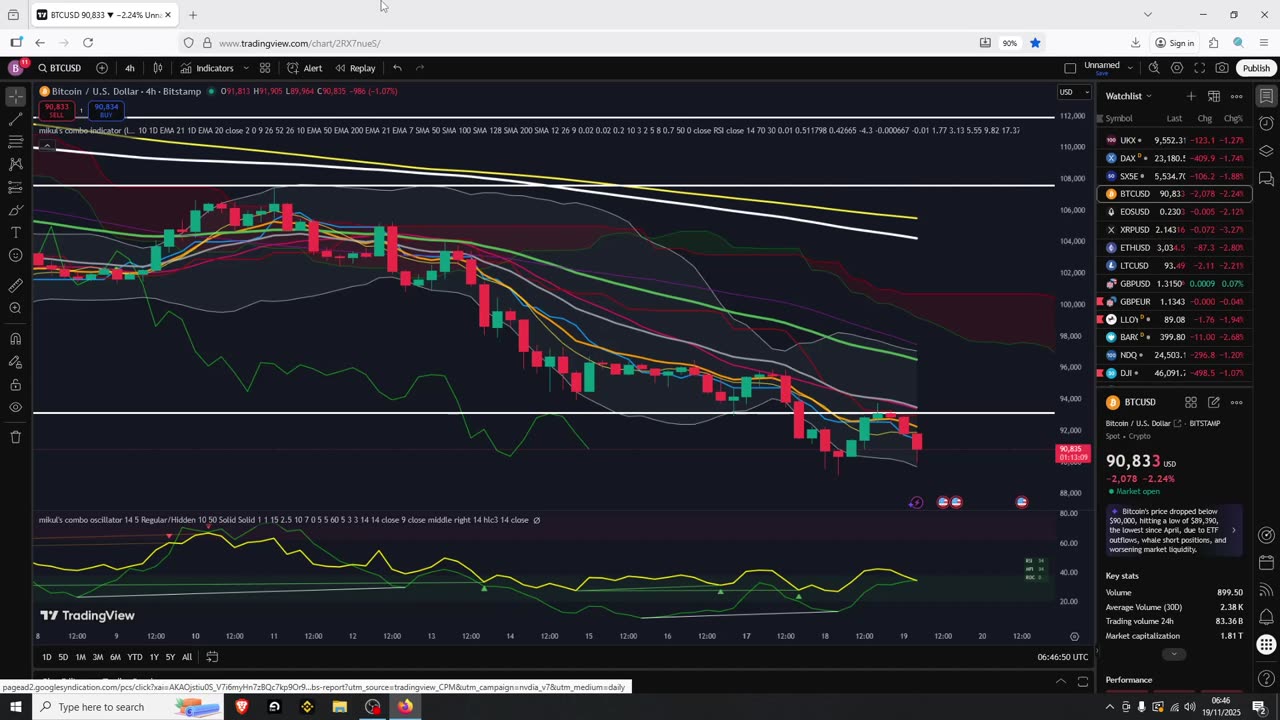
Task: Select GBPUSD in the watchlist
Action: click(x=1174, y=283)
